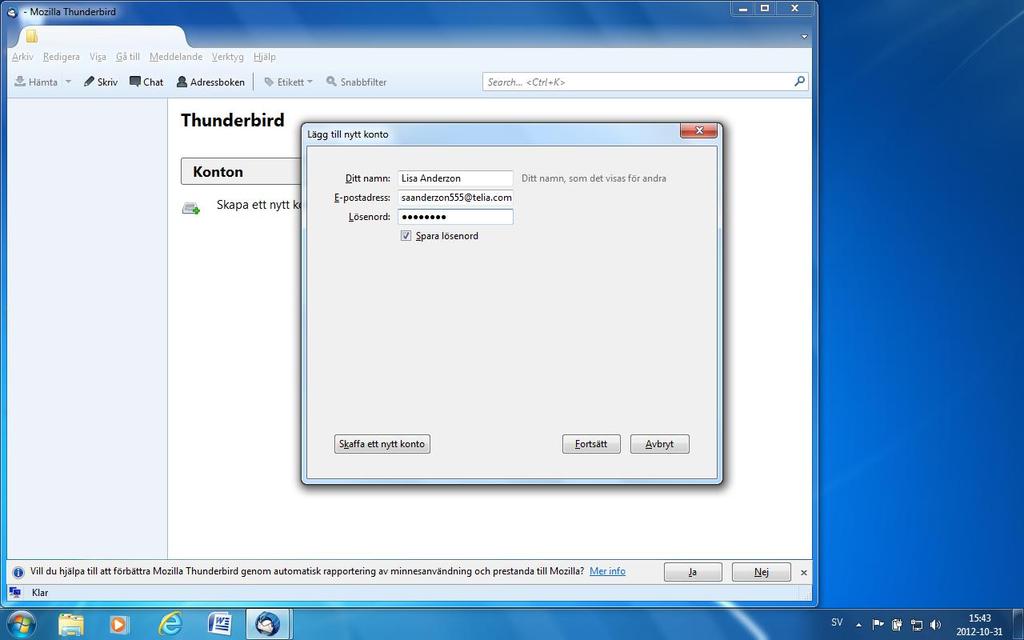Click the Thunderbird heading text
The image size is (1024, 640).
coord(232,120)
